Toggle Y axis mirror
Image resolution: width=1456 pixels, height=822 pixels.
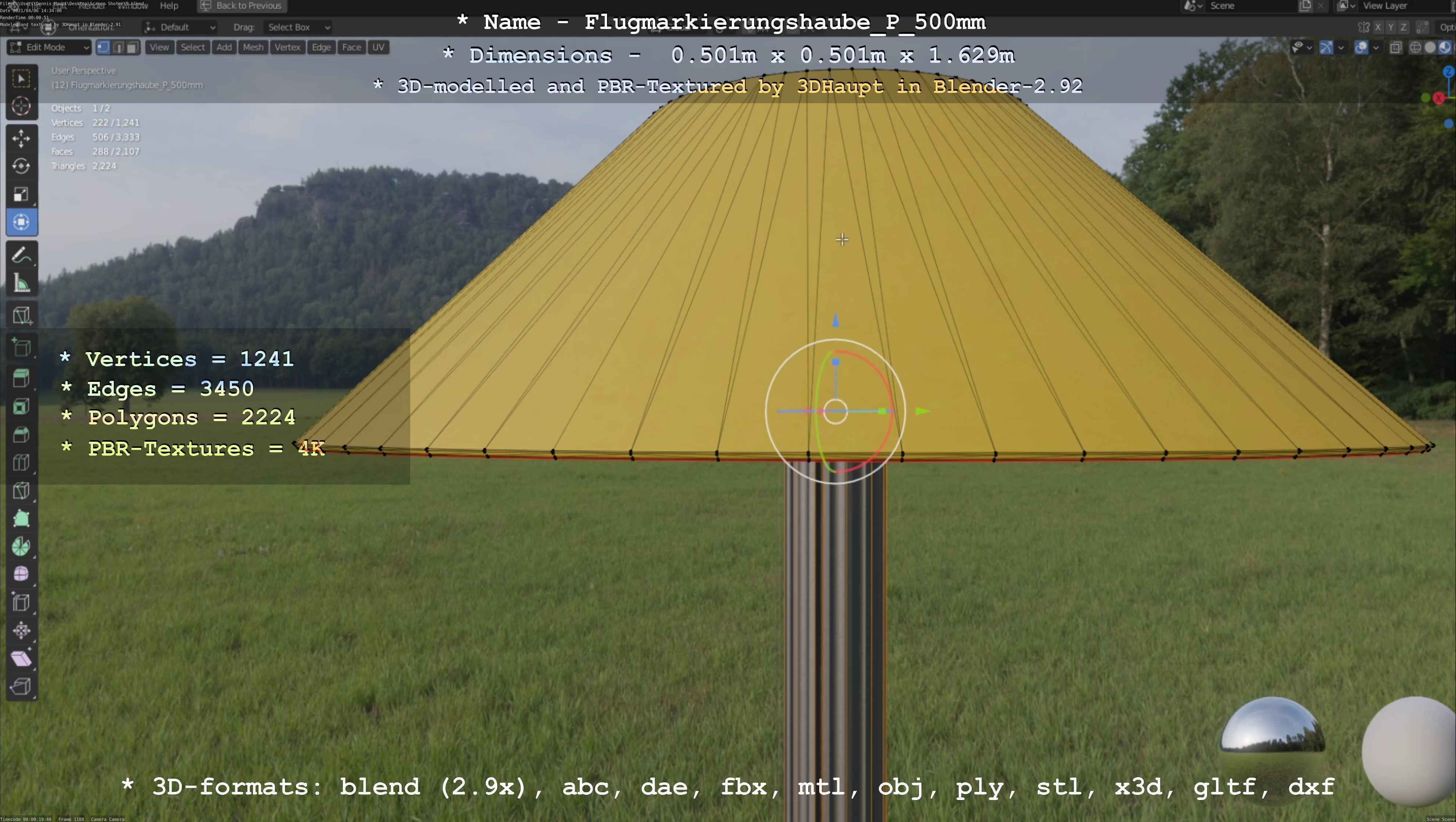1390,27
